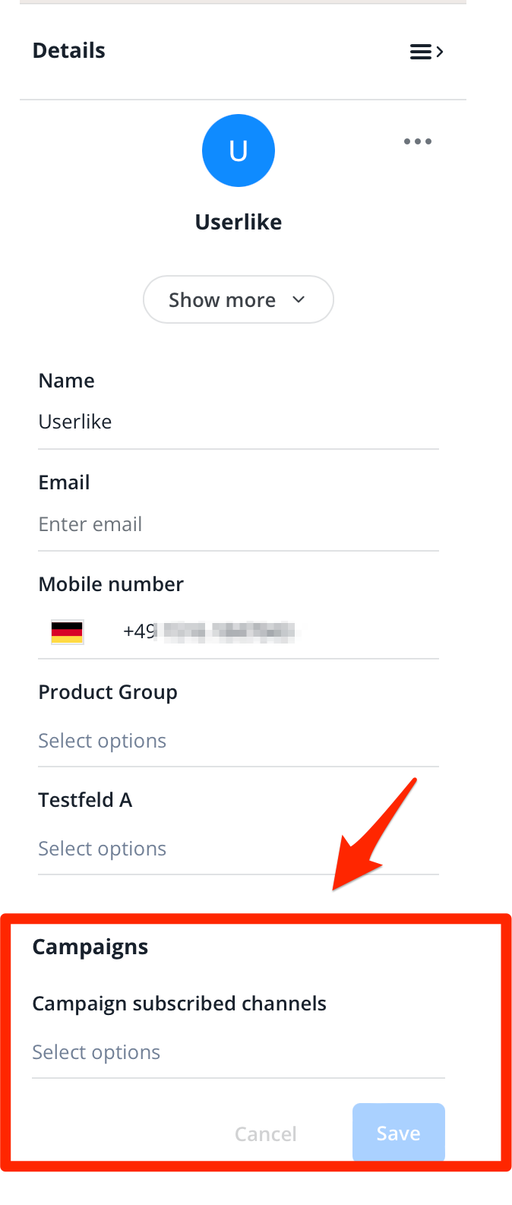
Task: Click the Show more button
Action: (238, 300)
